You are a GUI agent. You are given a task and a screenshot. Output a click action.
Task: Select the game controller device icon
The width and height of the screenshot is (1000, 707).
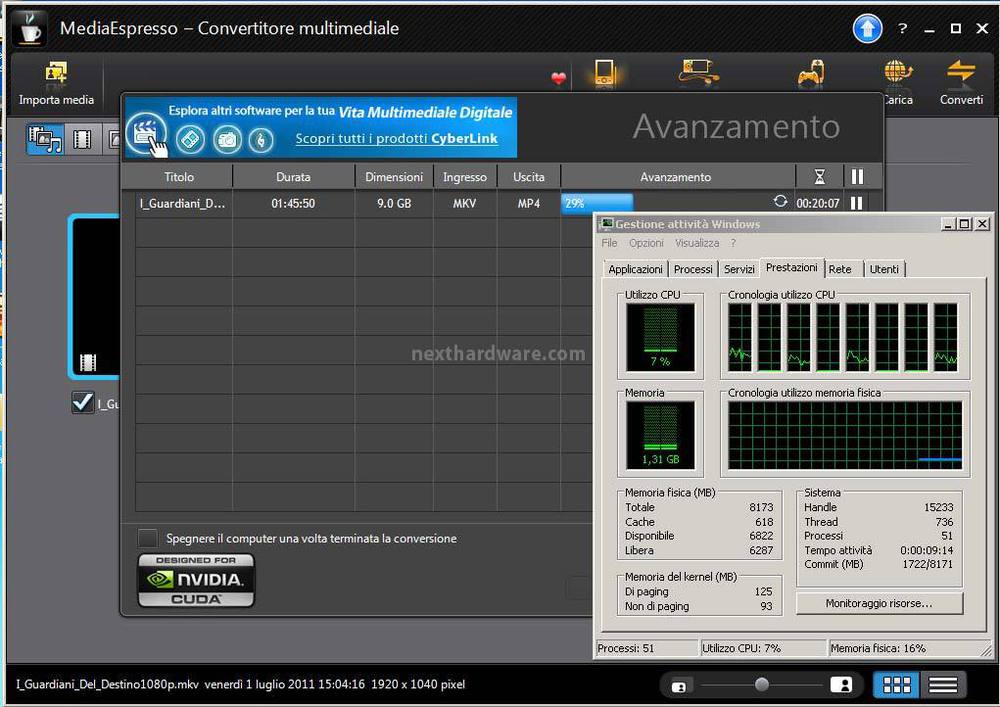tap(811, 73)
